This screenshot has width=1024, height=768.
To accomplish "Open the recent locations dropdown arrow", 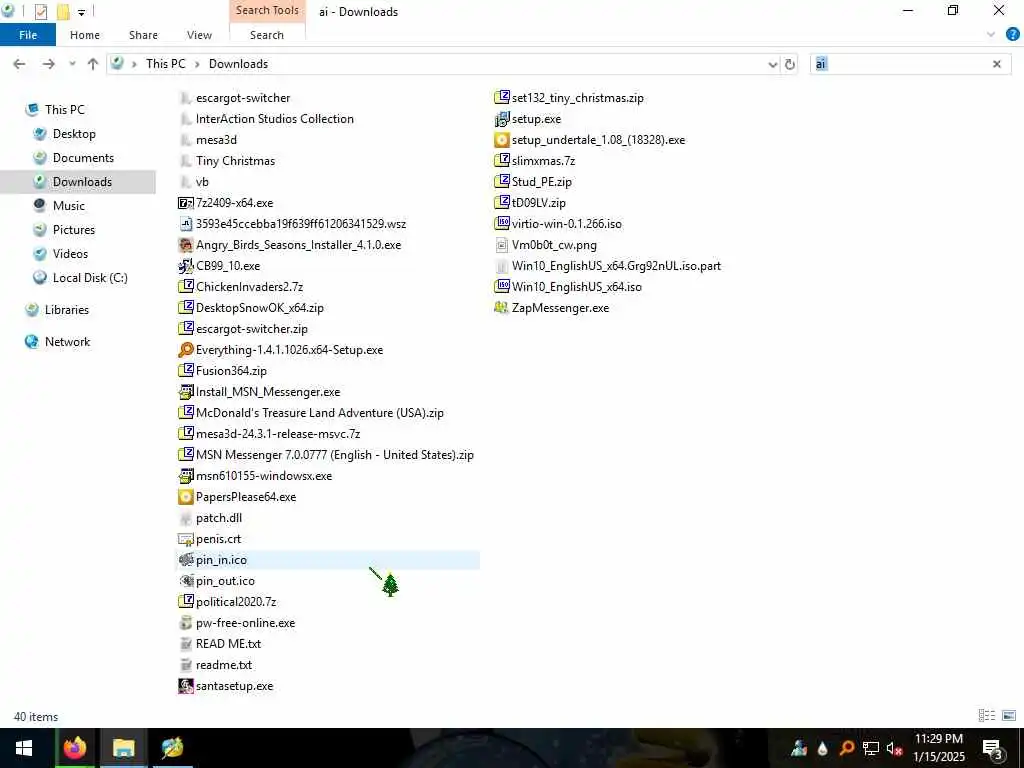I will (x=72, y=64).
